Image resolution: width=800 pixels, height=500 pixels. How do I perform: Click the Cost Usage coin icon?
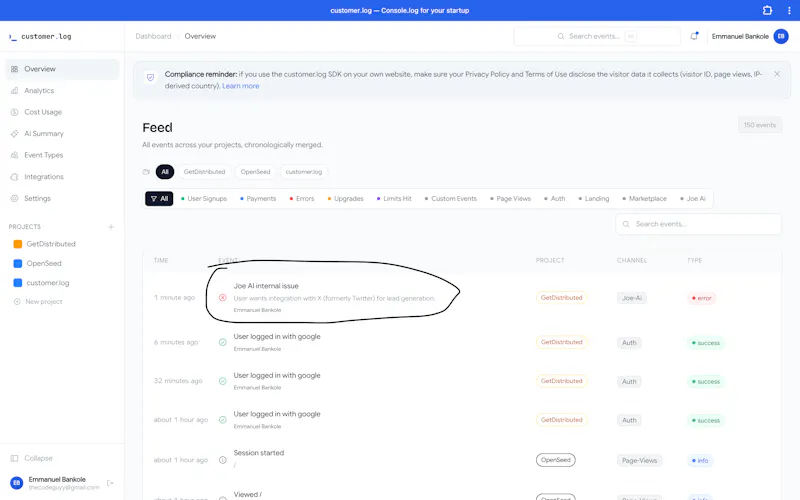click(14, 112)
